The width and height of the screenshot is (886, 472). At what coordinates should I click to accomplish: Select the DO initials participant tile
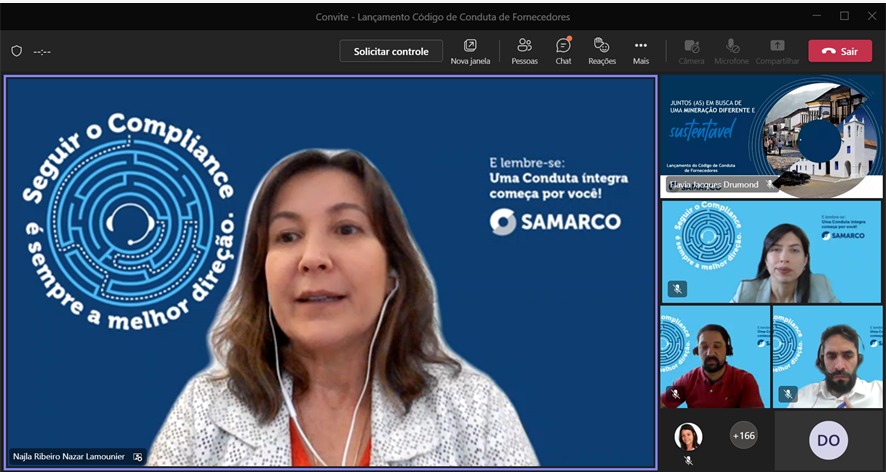click(828, 440)
